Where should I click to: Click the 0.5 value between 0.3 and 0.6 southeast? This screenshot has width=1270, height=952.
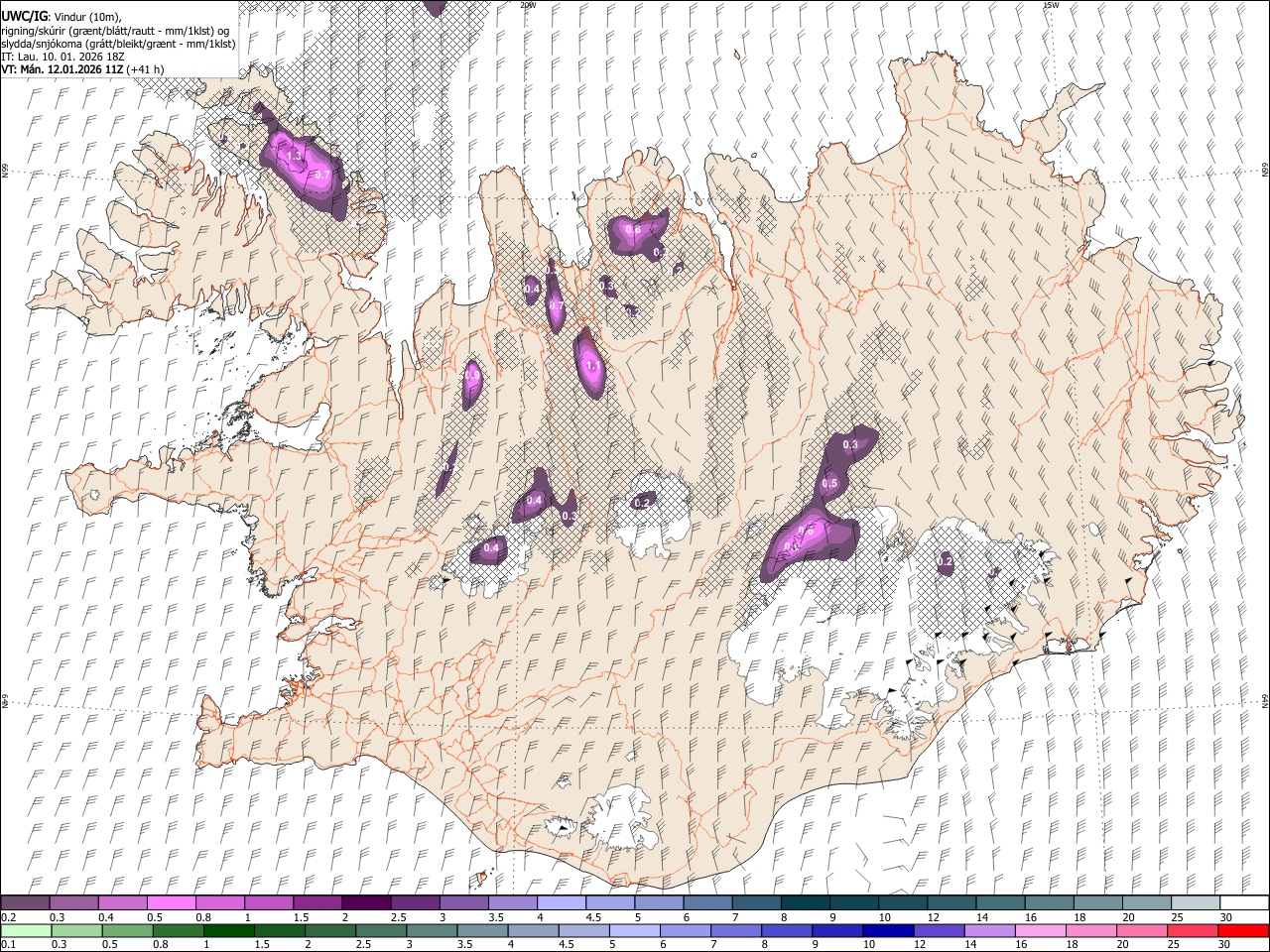tap(830, 483)
